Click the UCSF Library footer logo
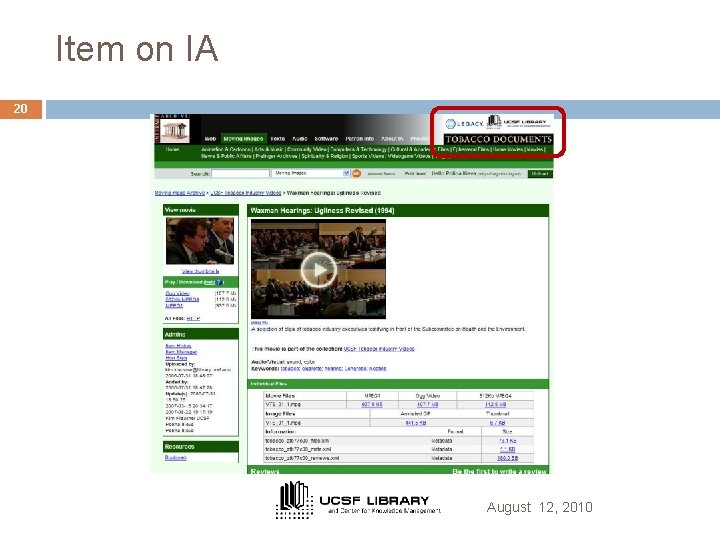Viewport: 720px width, 540px height. click(x=358, y=501)
